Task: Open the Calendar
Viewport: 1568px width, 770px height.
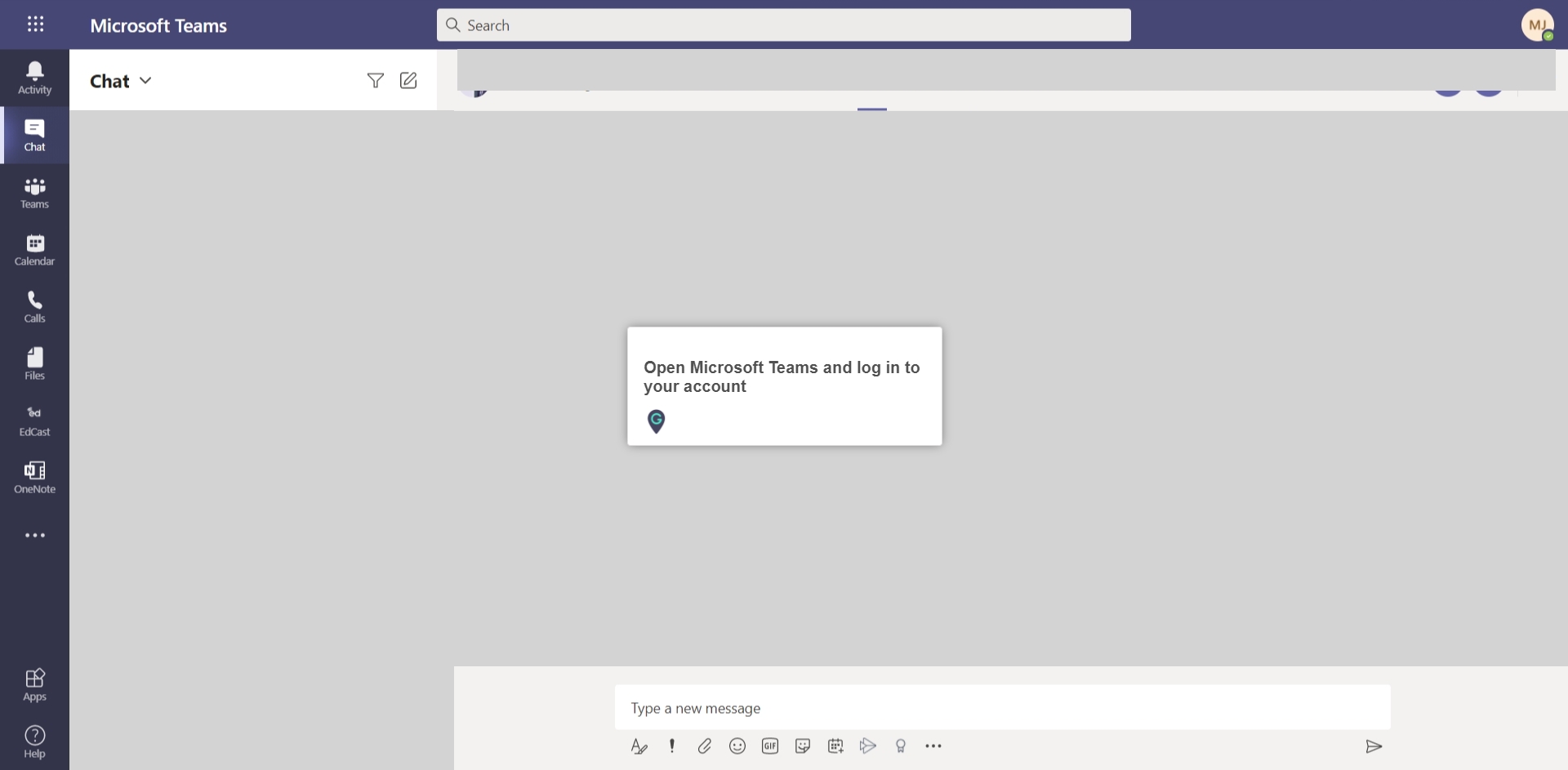Action: tap(34, 250)
